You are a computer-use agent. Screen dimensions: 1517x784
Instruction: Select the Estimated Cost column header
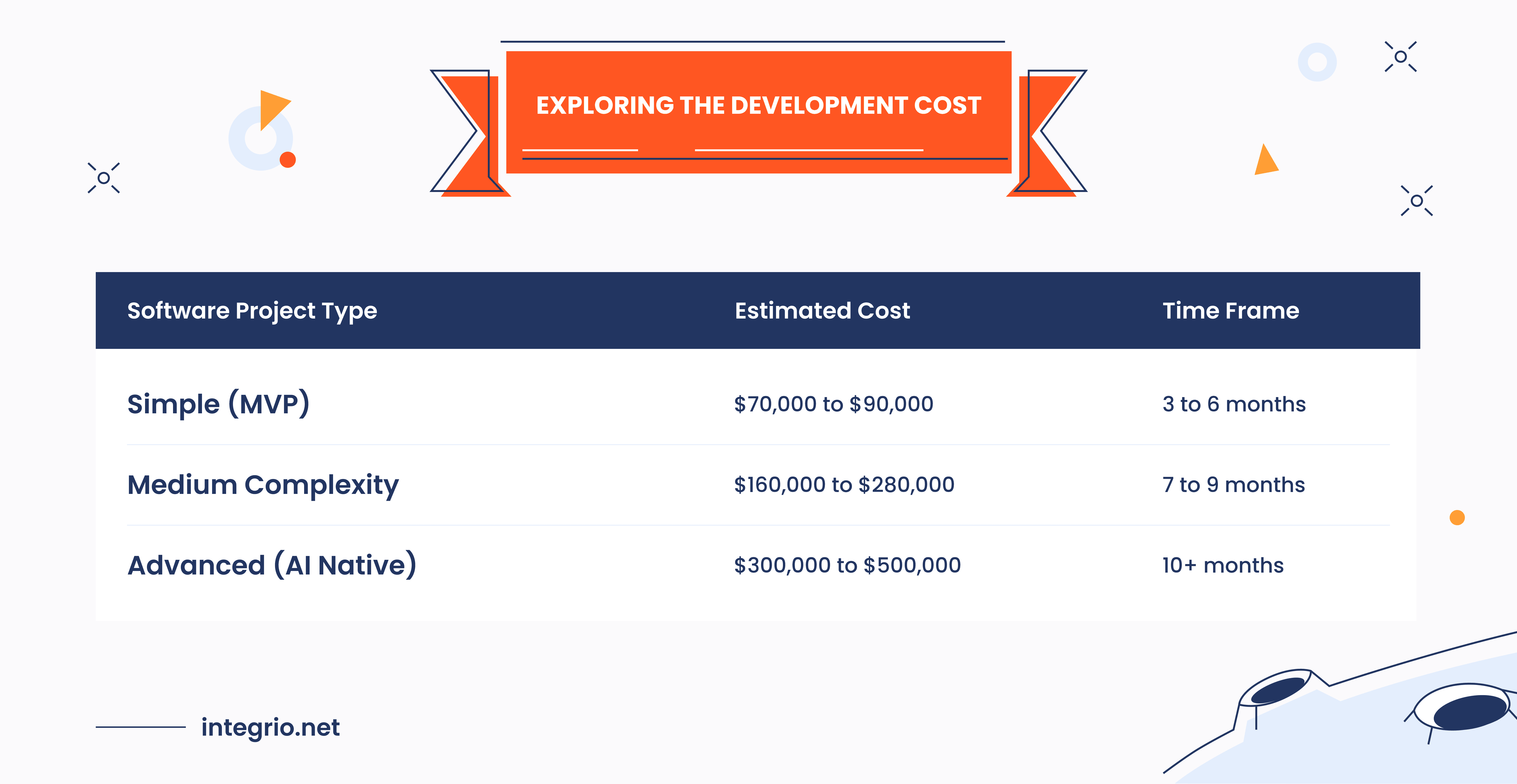(x=822, y=310)
